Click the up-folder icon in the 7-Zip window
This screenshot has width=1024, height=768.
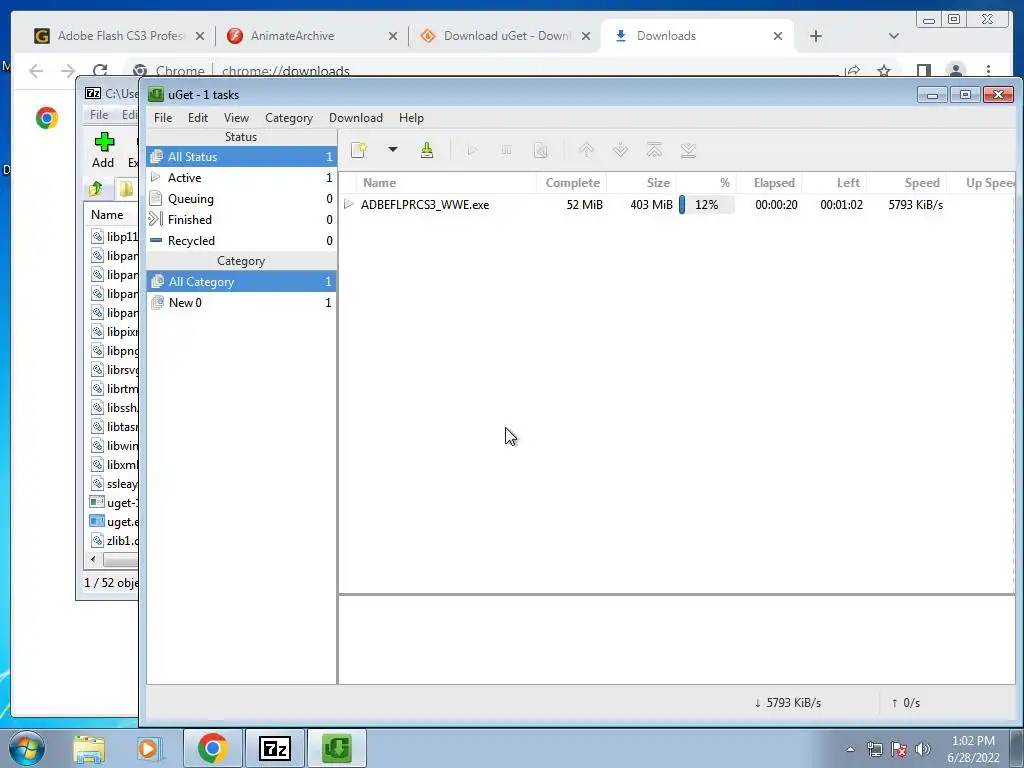tap(95, 189)
